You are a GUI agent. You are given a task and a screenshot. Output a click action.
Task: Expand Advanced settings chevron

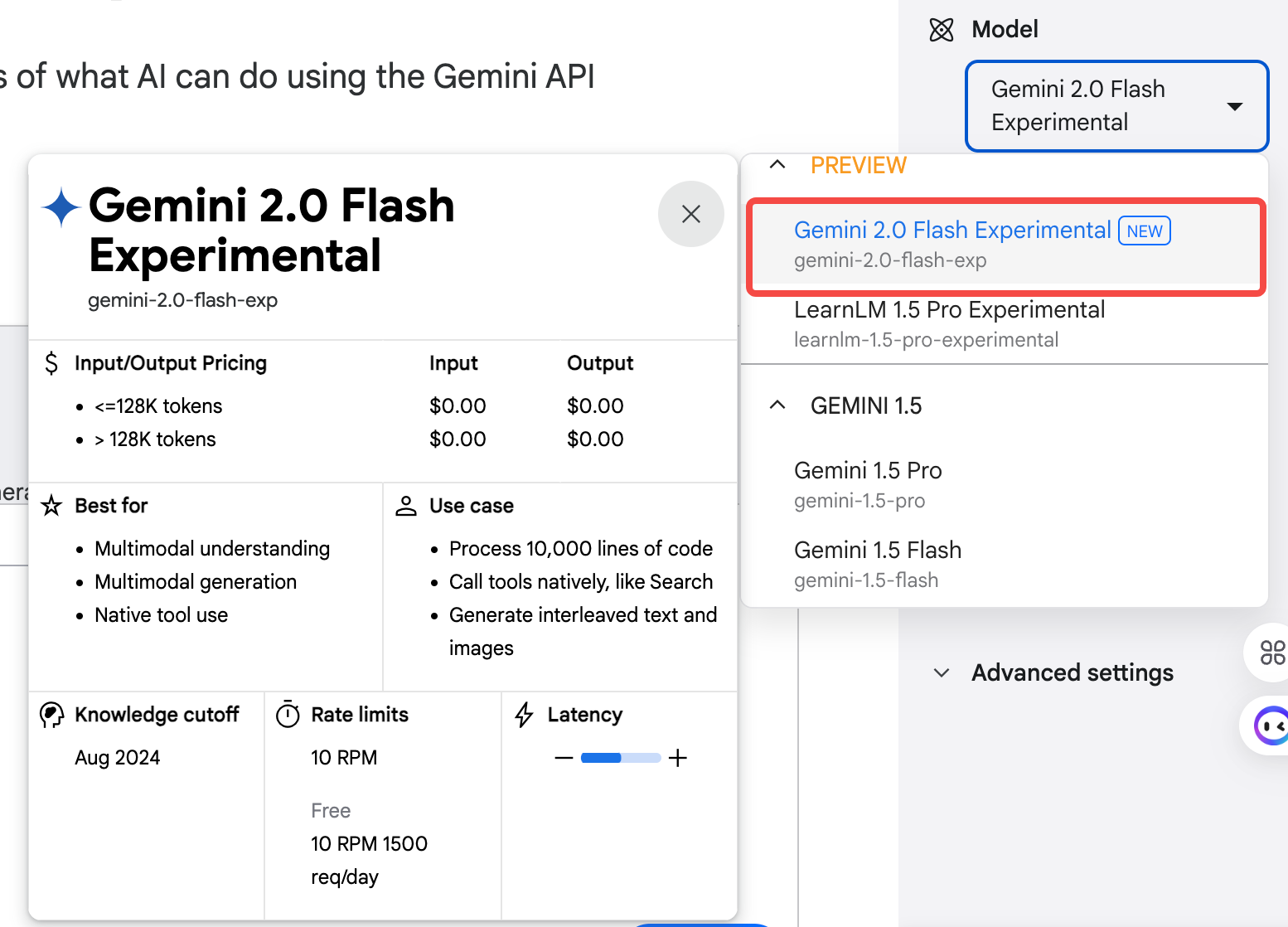[x=942, y=672]
